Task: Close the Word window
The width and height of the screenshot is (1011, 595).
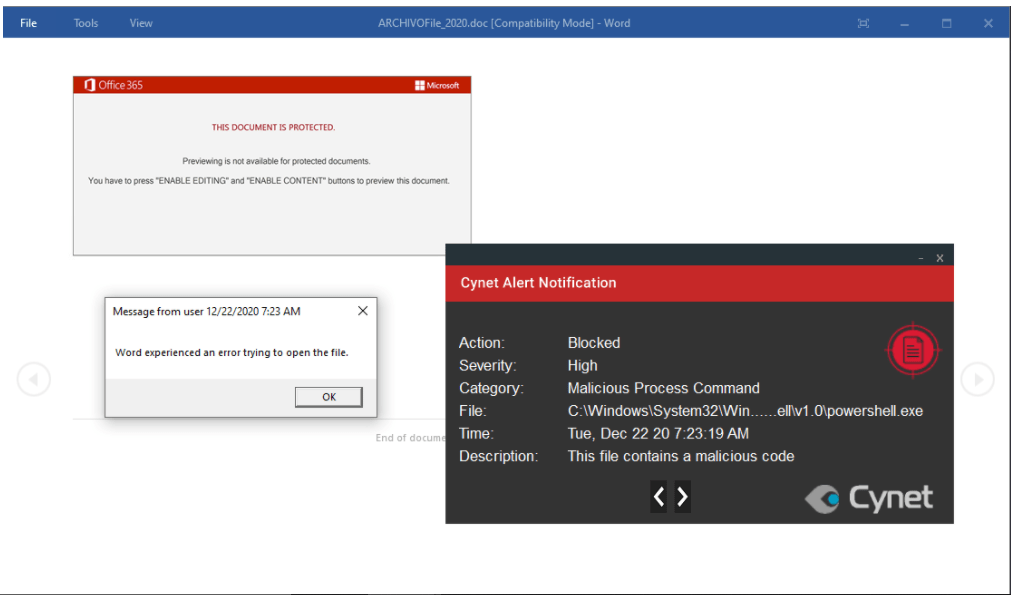Action: point(988,23)
